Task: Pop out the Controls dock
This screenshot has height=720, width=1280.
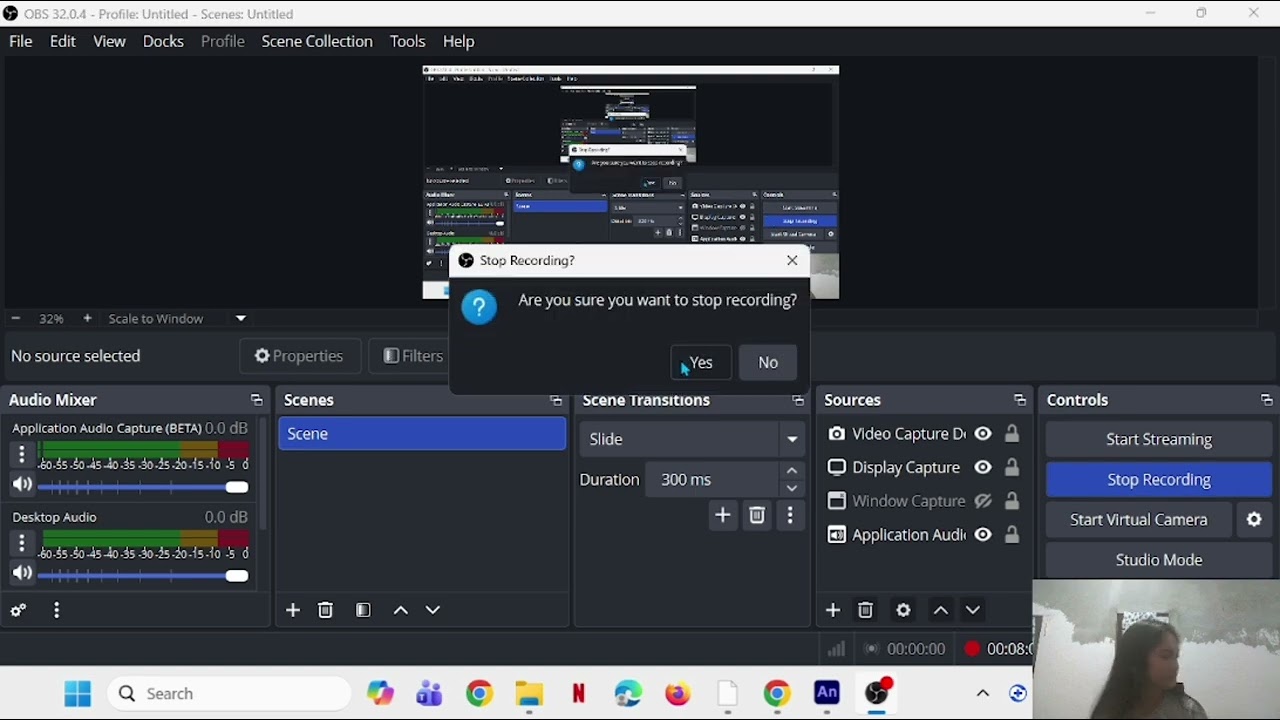Action: click(1266, 401)
